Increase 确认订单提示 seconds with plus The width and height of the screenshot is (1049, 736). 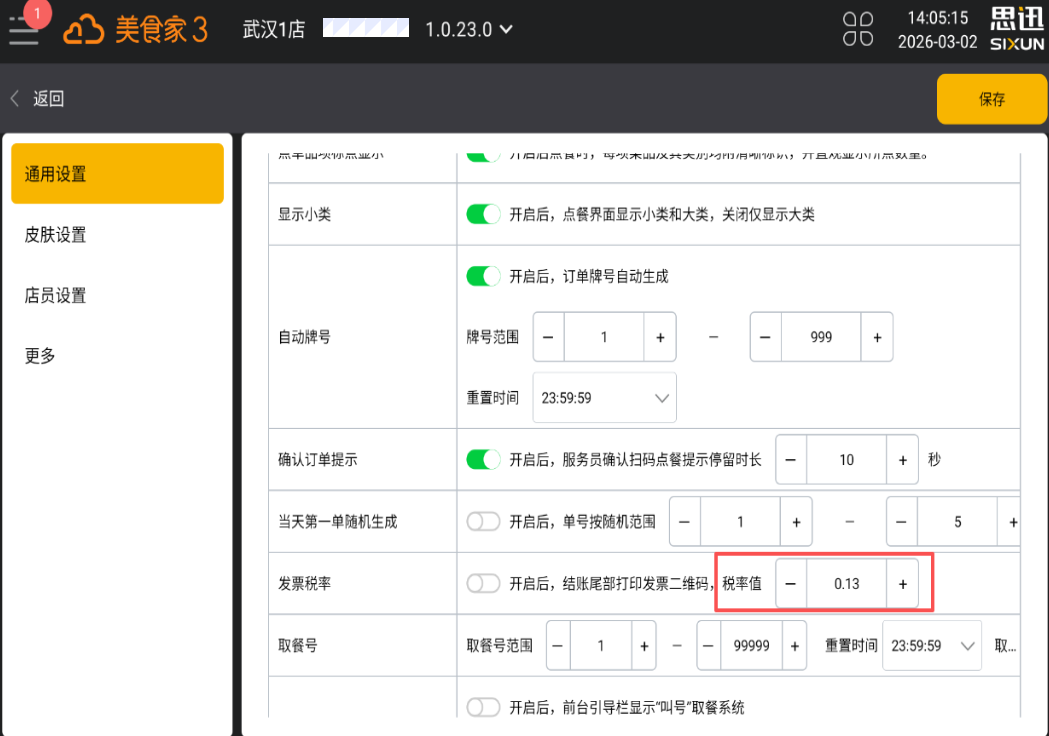pyautogui.click(x=902, y=460)
